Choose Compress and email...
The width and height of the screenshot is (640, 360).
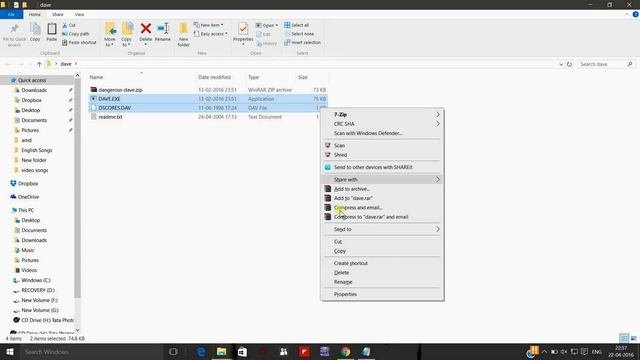[382, 207]
